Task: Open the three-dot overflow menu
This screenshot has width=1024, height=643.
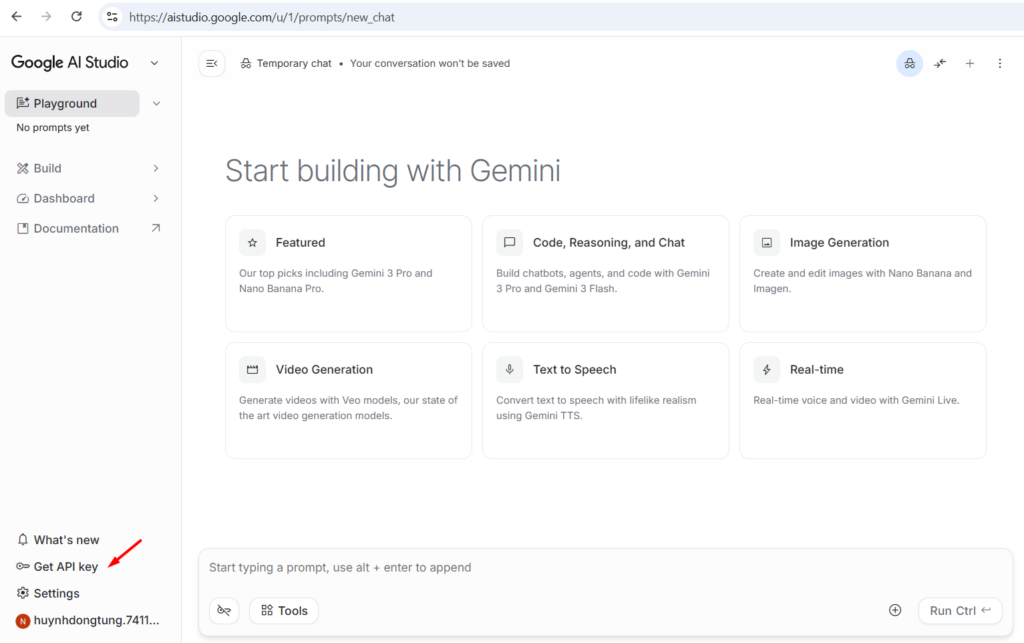Action: click(999, 63)
